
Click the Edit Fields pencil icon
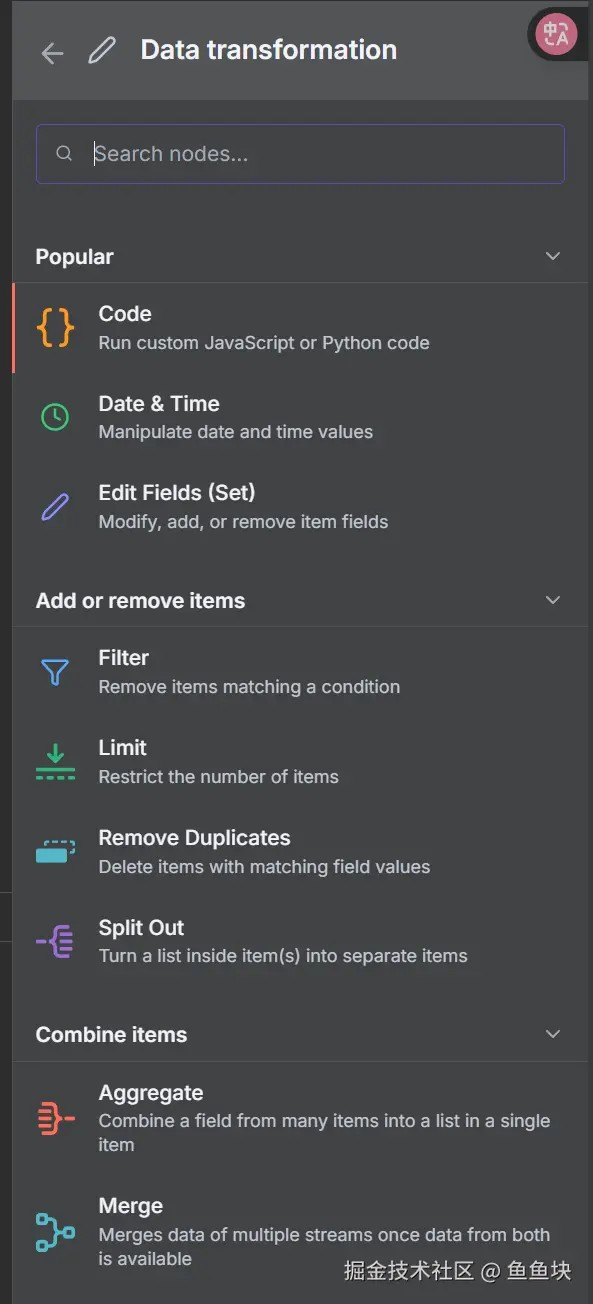[55, 507]
